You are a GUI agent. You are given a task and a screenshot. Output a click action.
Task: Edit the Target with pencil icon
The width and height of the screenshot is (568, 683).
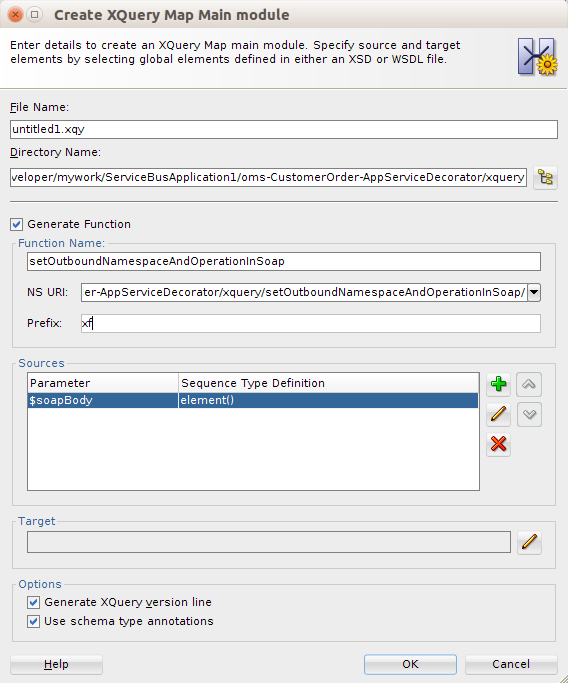coord(529,542)
